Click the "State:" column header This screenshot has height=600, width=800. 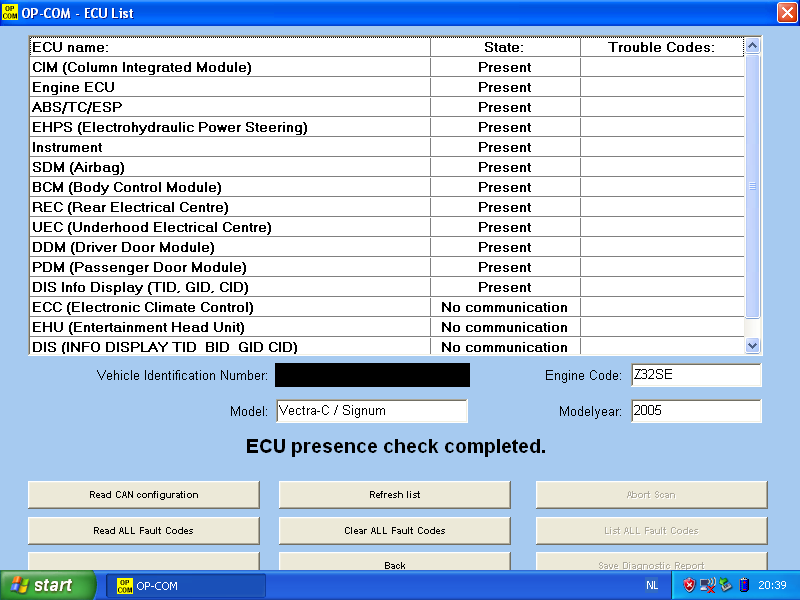[505, 47]
